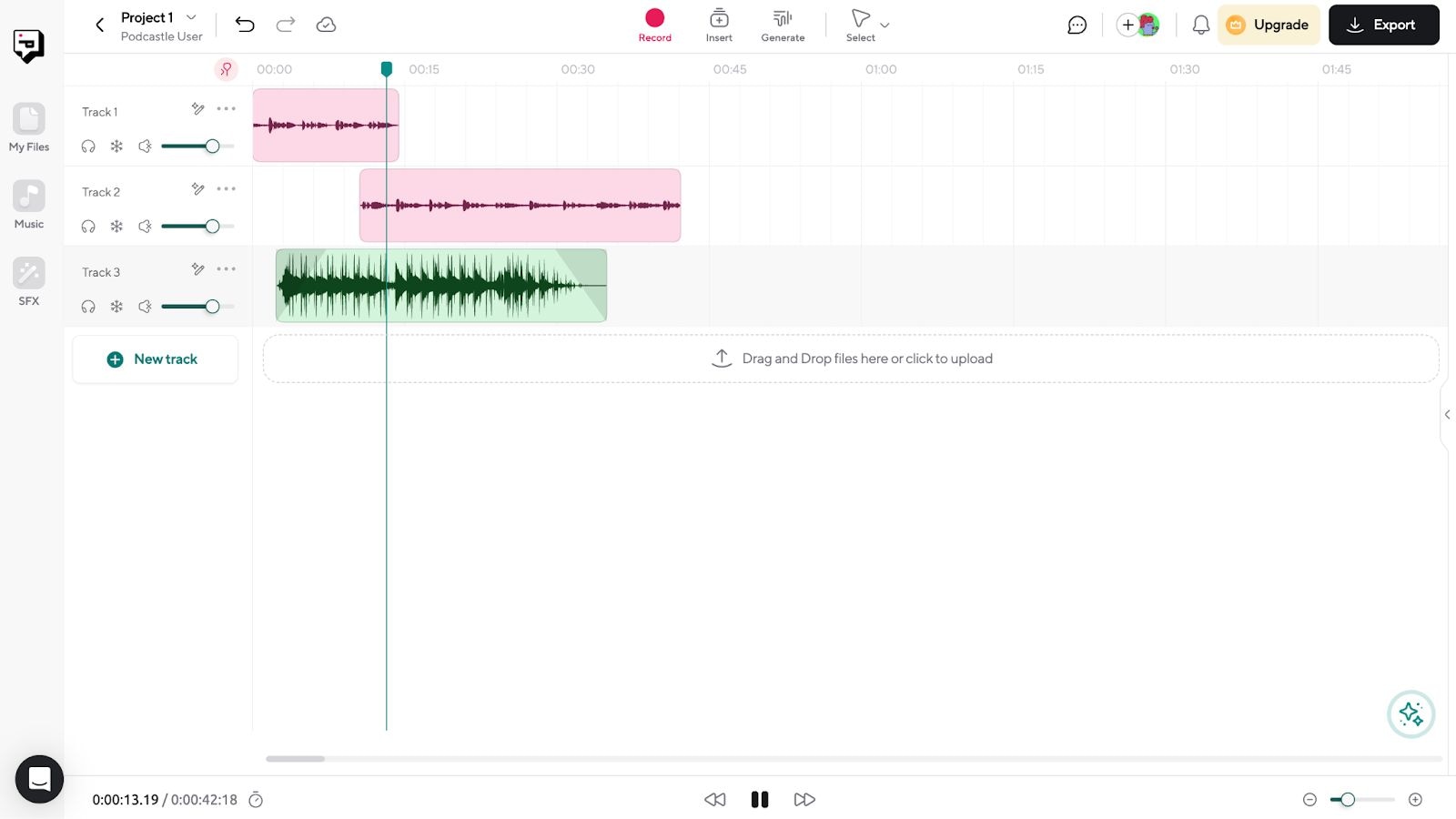
Task: Open the Select tool dropdown arrow
Action: coord(885,25)
